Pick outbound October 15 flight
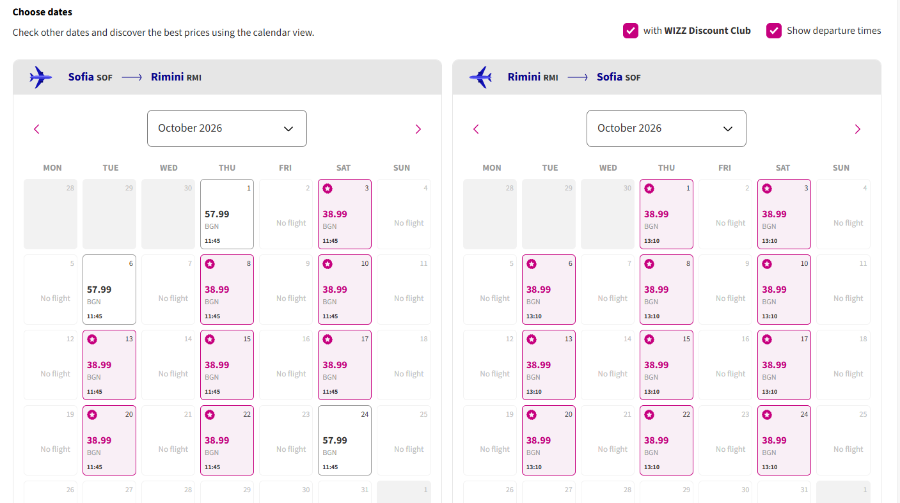The height and width of the screenshot is (503, 900). click(x=227, y=365)
